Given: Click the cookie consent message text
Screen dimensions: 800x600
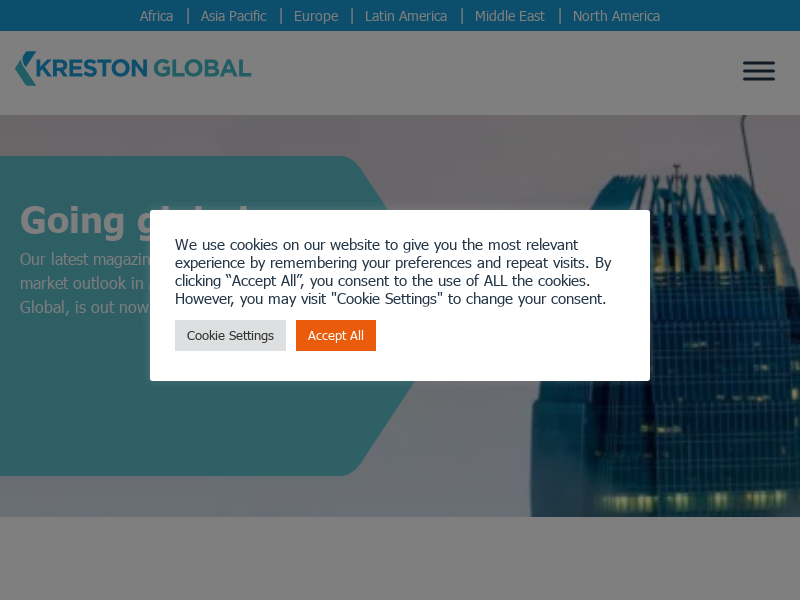Looking at the screenshot, I should pos(392,272).
